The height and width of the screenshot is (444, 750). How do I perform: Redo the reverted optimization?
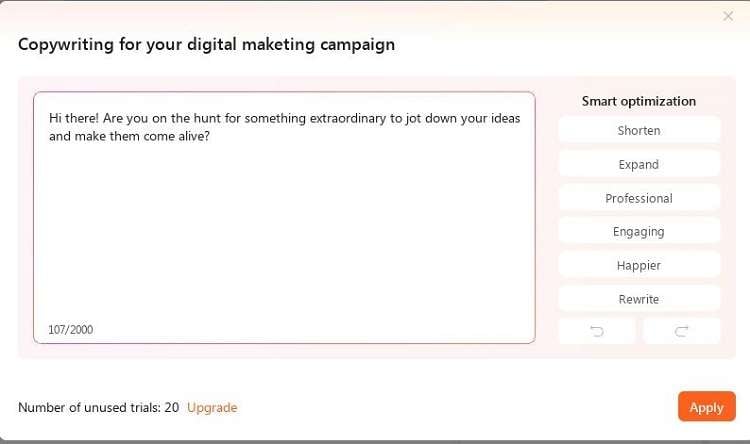681,331
